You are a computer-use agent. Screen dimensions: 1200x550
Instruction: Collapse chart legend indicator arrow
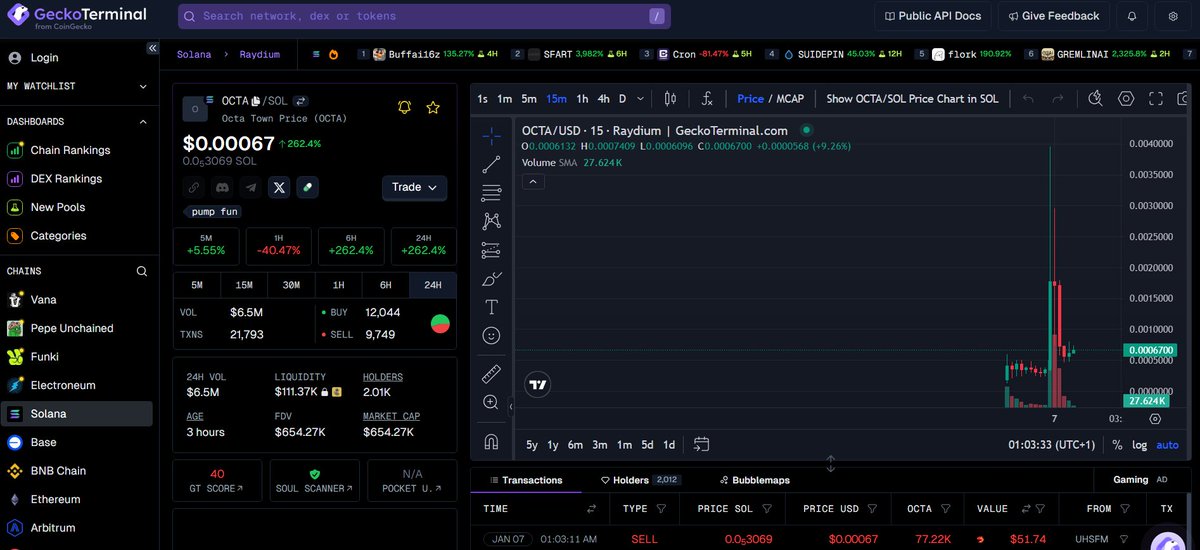coord(533,182)
